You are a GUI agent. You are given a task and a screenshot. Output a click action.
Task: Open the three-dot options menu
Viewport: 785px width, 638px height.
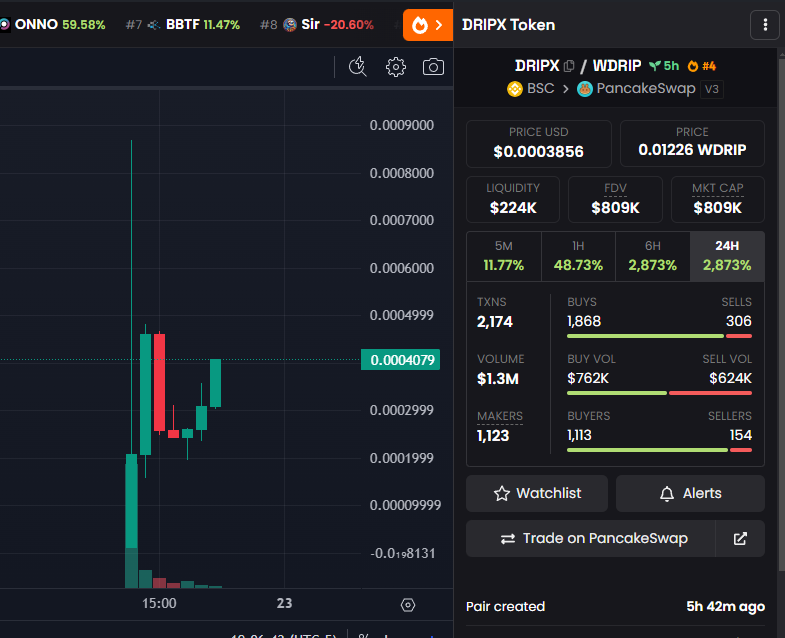tap(764, 25)
